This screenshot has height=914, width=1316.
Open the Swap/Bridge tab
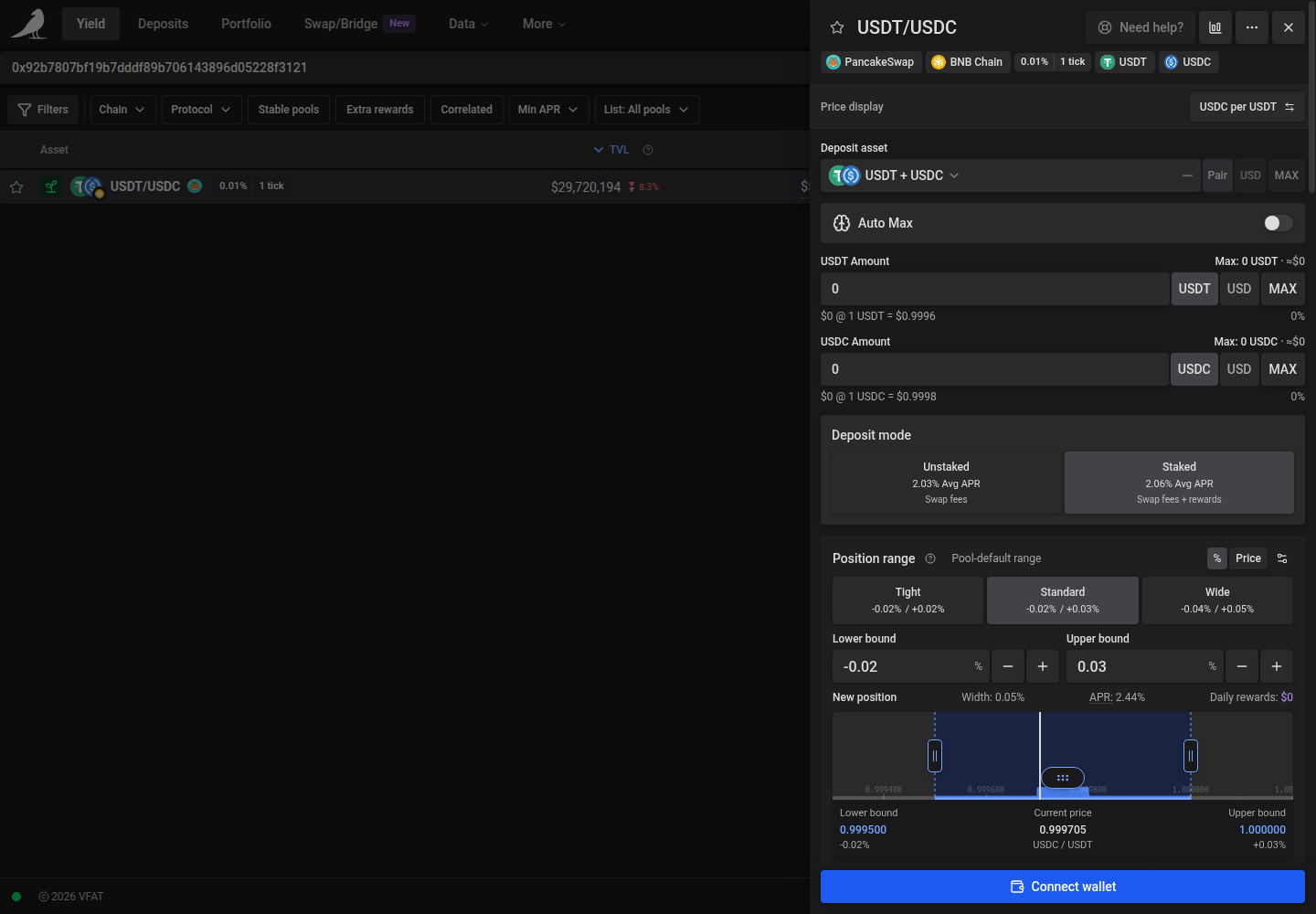tap(360, 24)
